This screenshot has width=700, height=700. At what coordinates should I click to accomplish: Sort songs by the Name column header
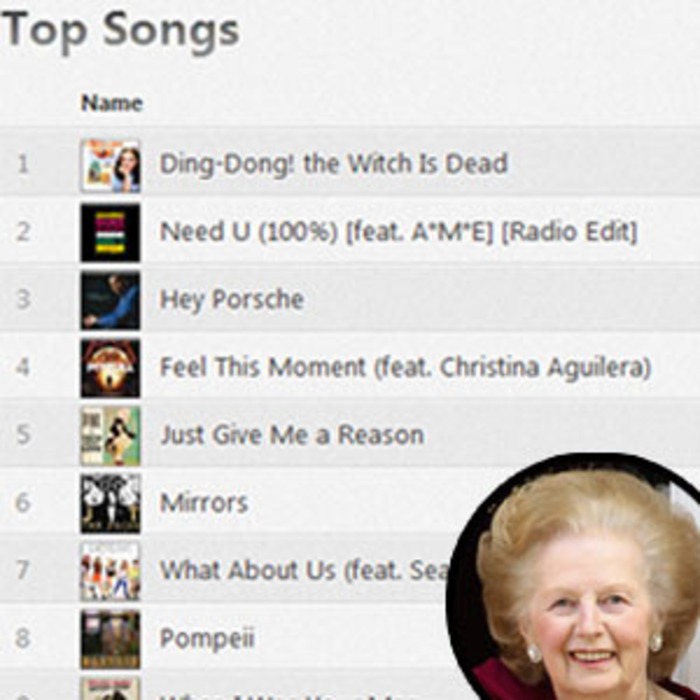pos(112,103)
